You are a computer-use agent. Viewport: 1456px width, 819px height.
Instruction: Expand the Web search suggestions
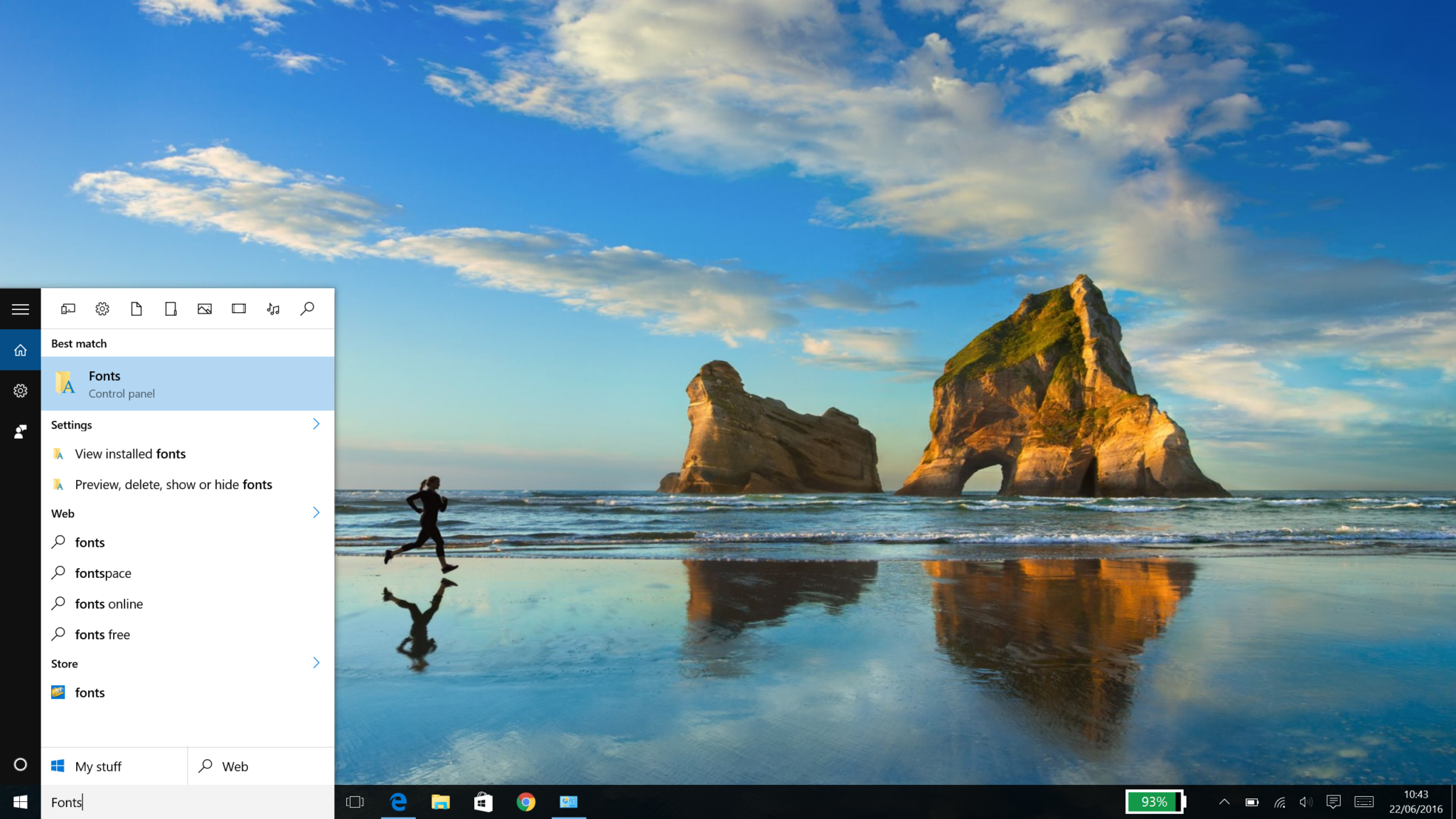[x=317, y=513]
